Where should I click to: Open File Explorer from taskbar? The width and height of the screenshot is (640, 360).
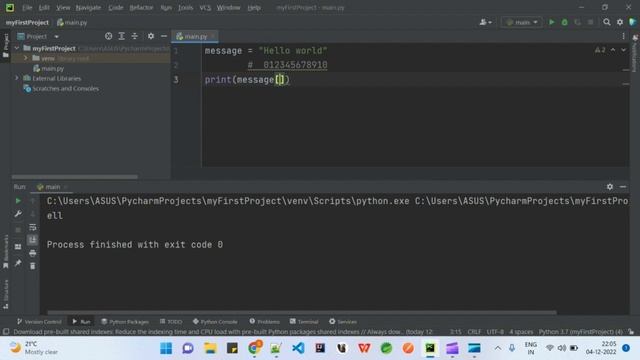[210, 348]
